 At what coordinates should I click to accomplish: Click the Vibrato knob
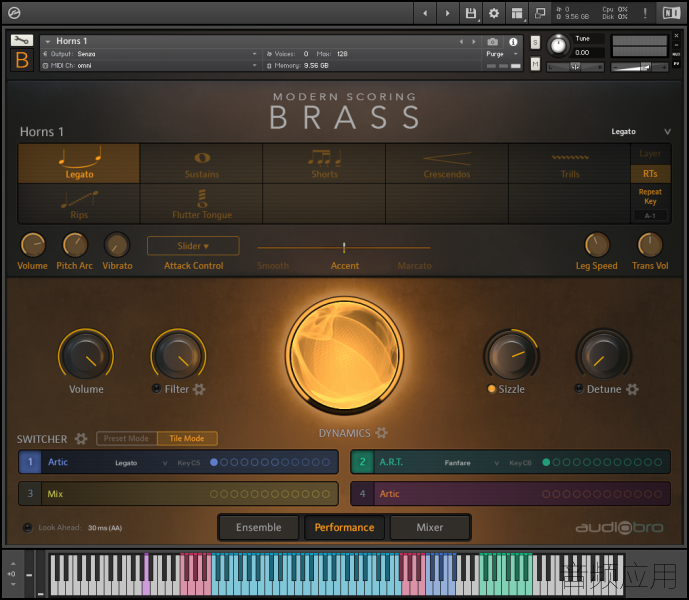(x=117, y=245)
